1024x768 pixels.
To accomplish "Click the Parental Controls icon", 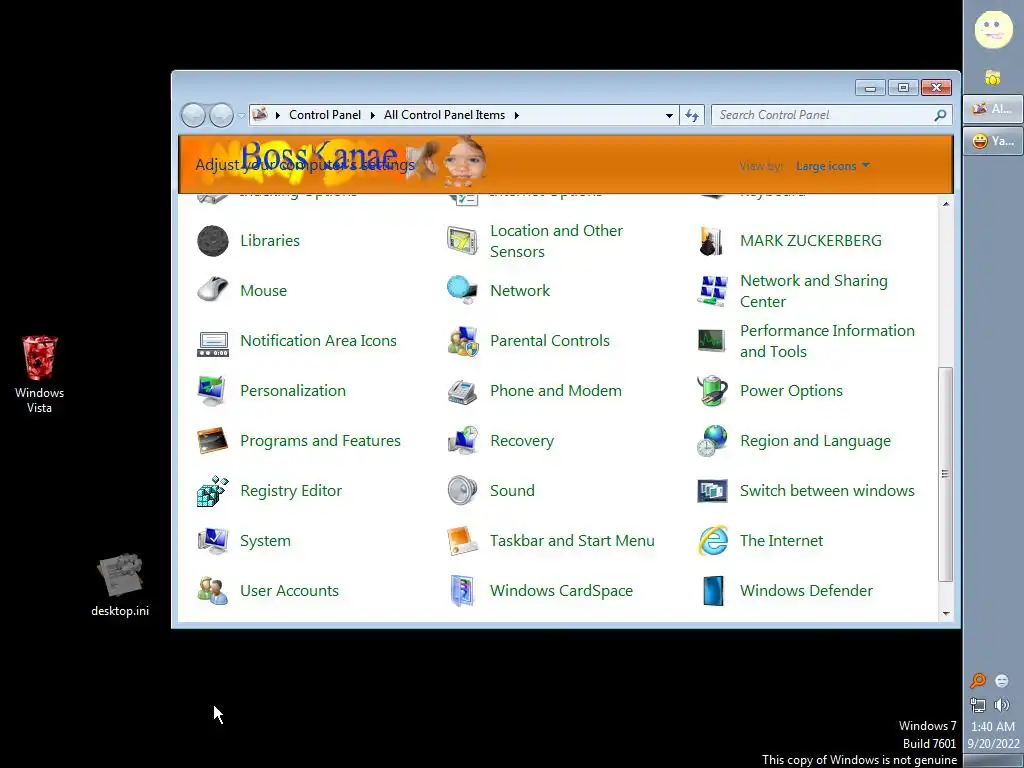I will pyautogui.click(x=462, y=341).
